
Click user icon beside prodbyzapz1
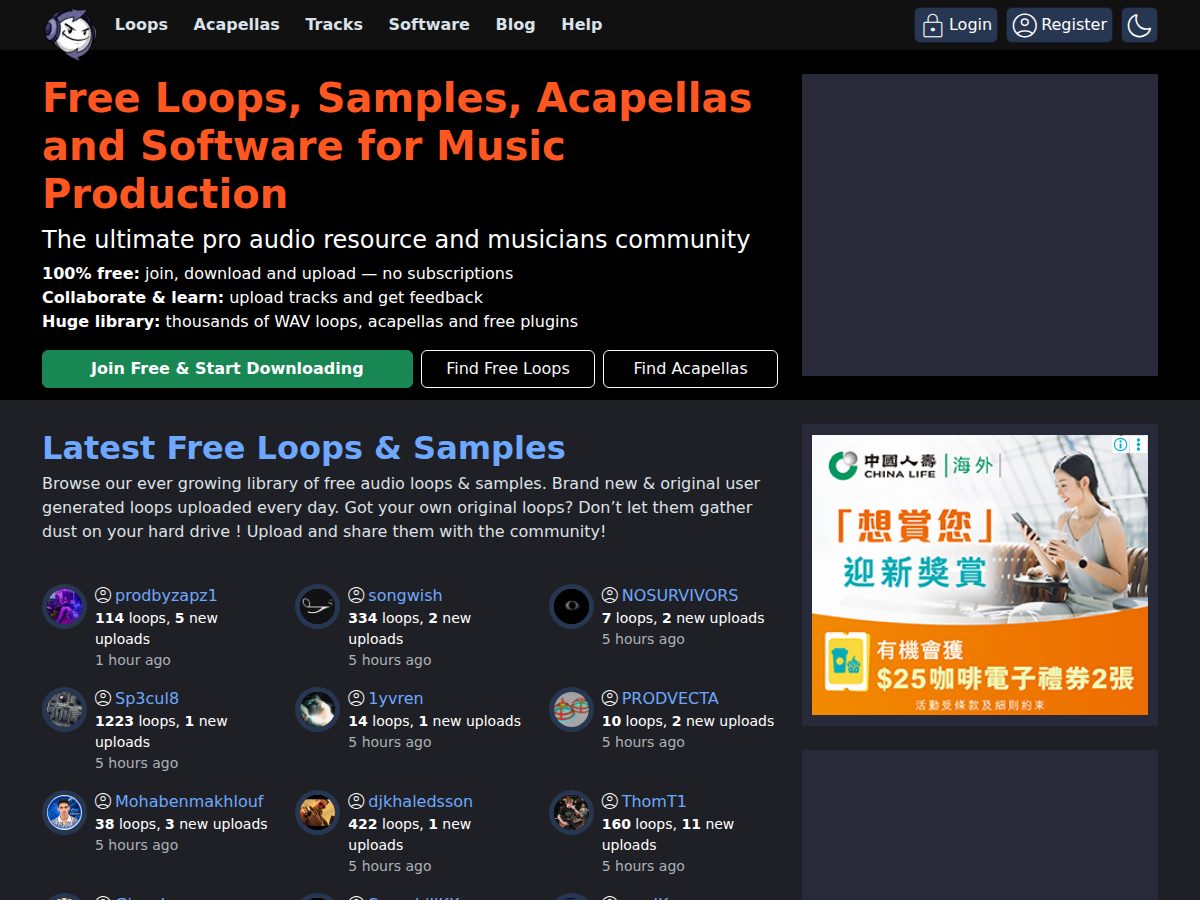[x=103, y=595]
